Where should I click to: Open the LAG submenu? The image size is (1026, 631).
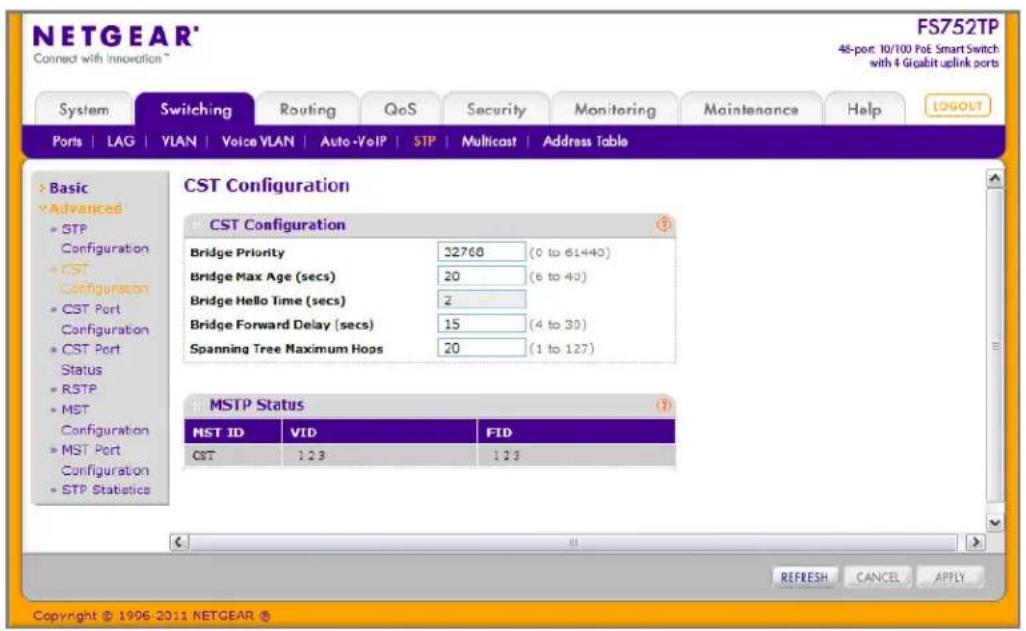pos(120,141)
